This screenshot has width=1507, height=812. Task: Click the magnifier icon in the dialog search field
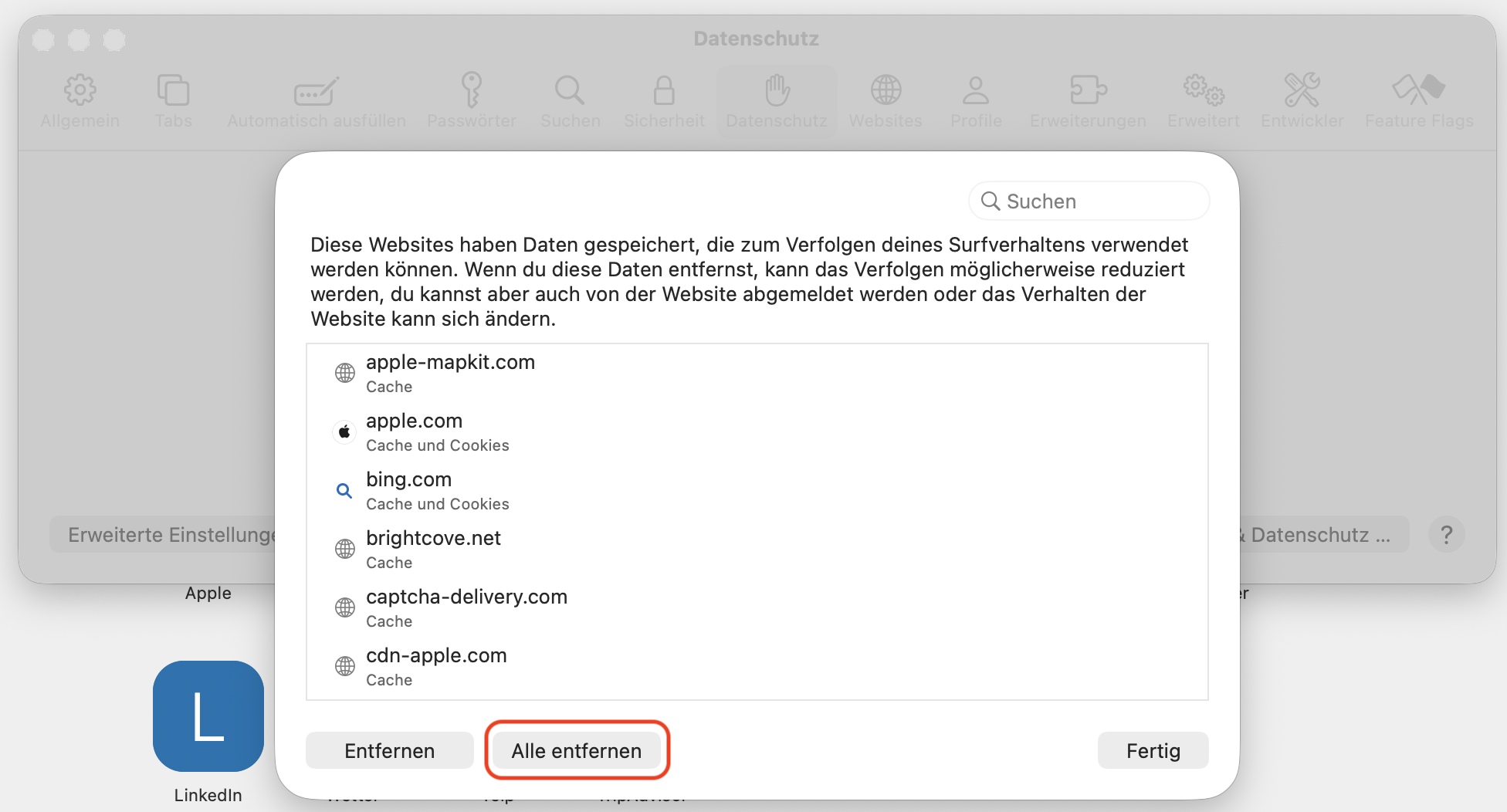coord(991,201)
